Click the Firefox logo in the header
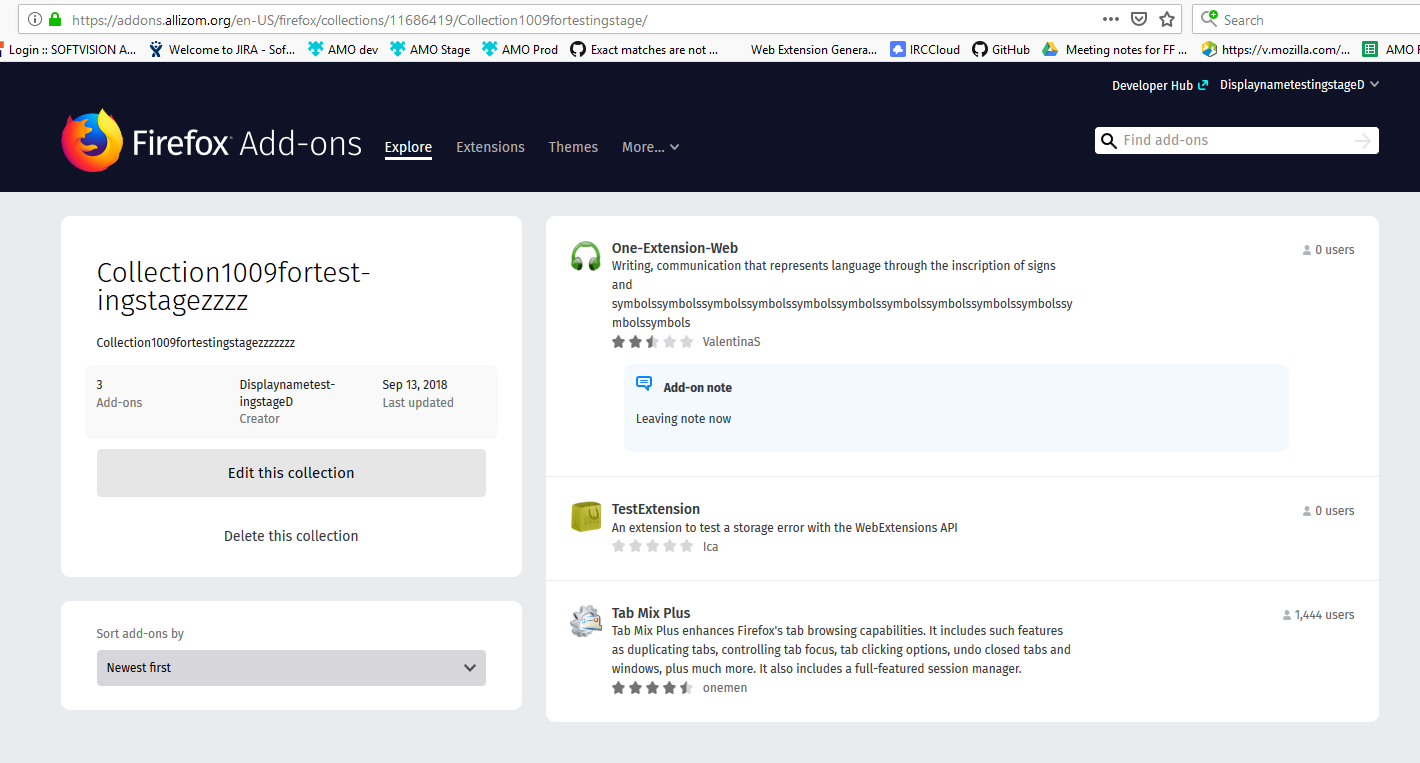The width and height of the screenshot is (1420, 763). pos(92,141)
